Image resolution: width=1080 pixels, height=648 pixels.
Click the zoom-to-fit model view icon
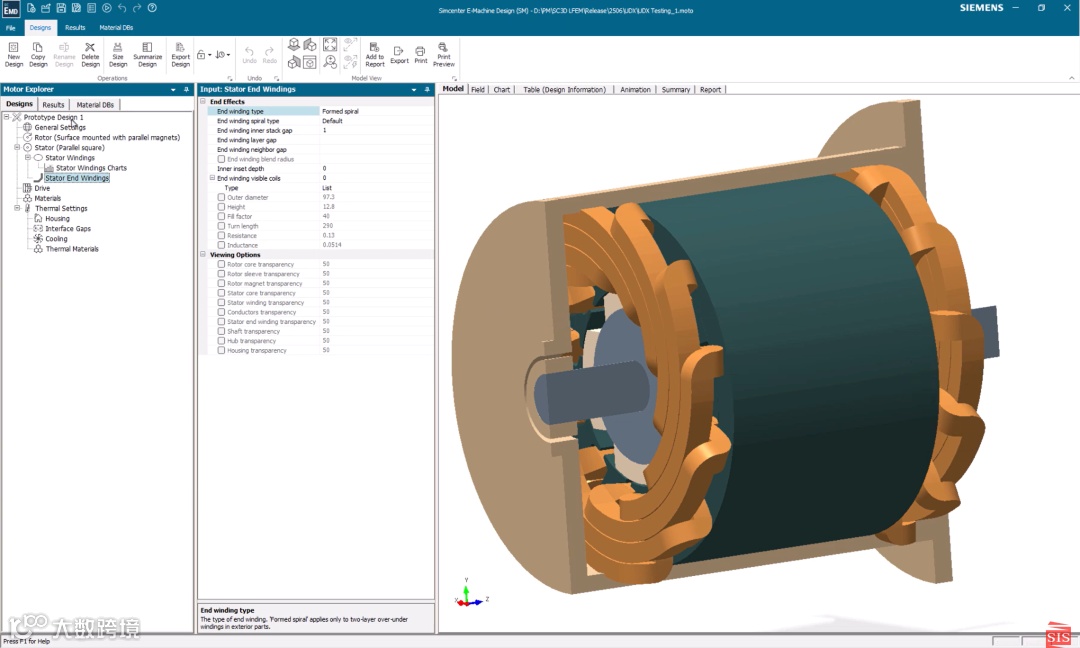[330, 45]
